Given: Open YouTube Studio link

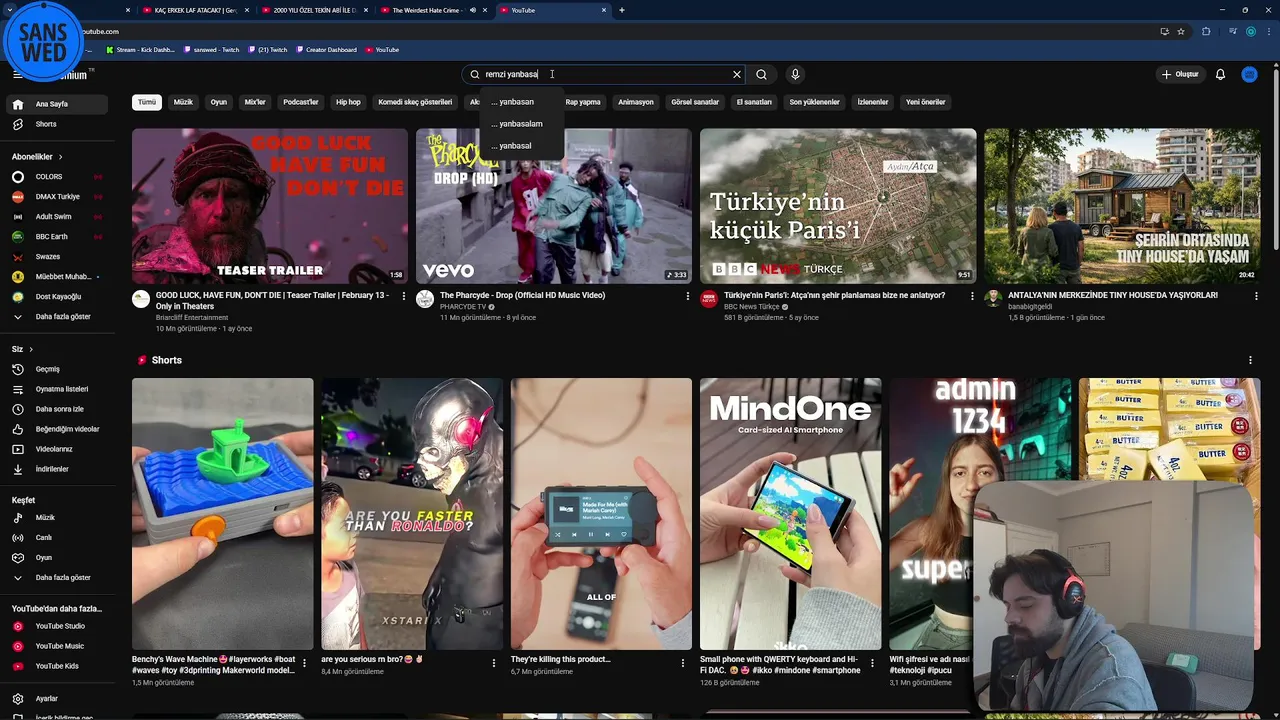Looking at the screenshot, I should tap(58, 626).
